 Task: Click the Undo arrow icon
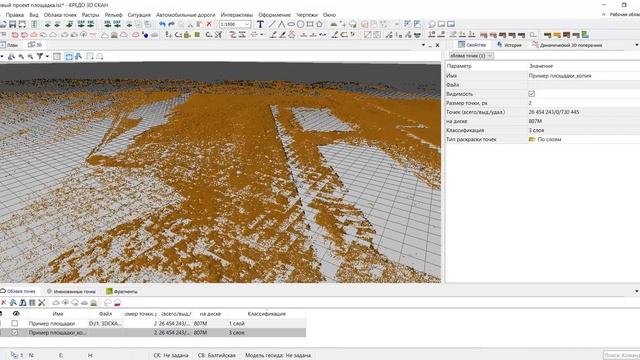coord(162,24)
